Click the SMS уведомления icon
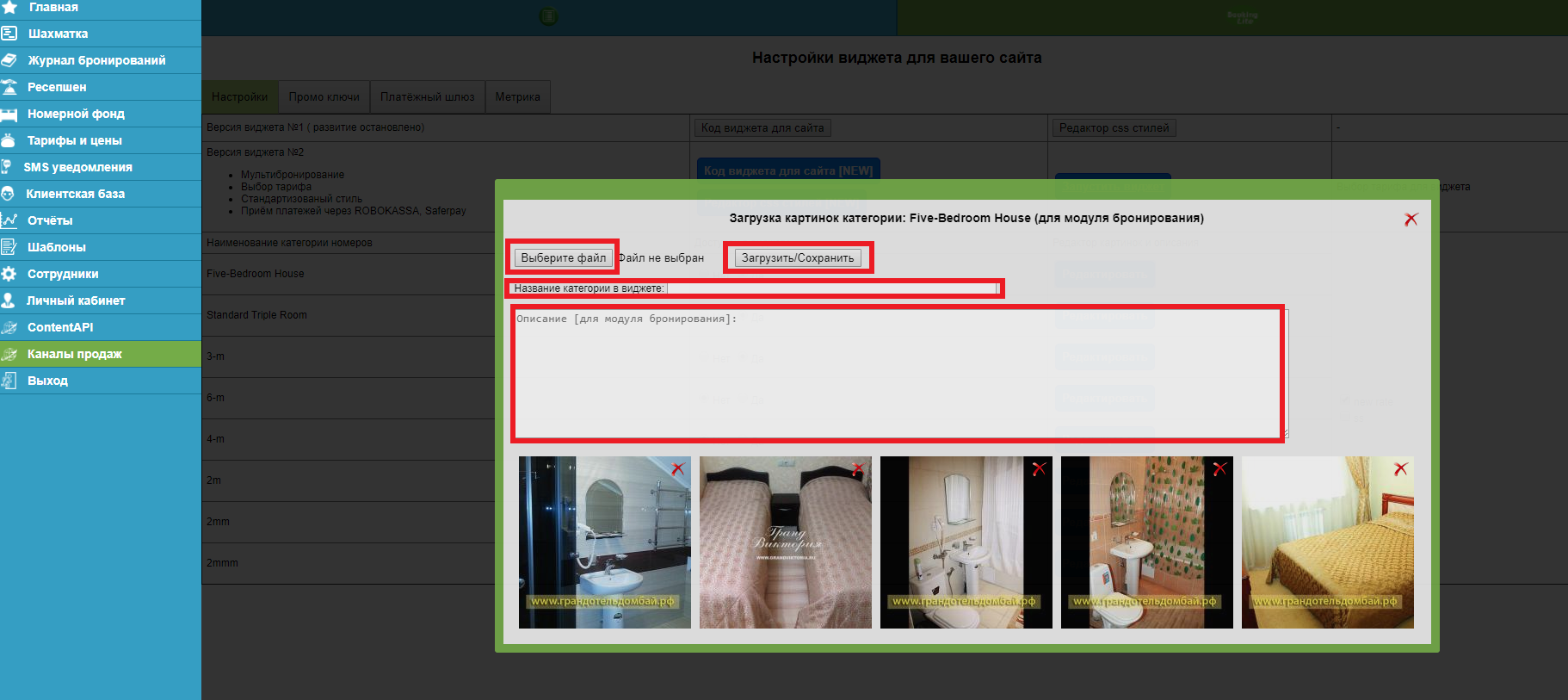The image size is (1568, 700). click(x=8, y=167)
